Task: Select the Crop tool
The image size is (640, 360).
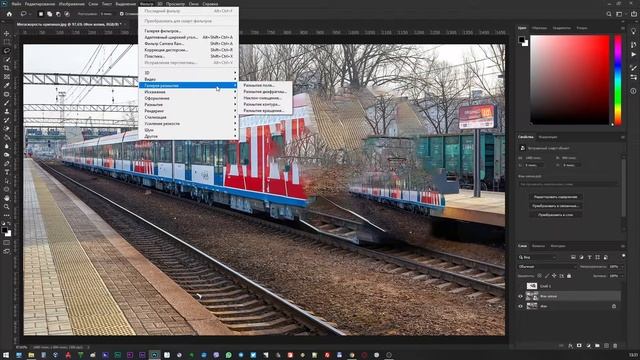Action: click(7, 68)
